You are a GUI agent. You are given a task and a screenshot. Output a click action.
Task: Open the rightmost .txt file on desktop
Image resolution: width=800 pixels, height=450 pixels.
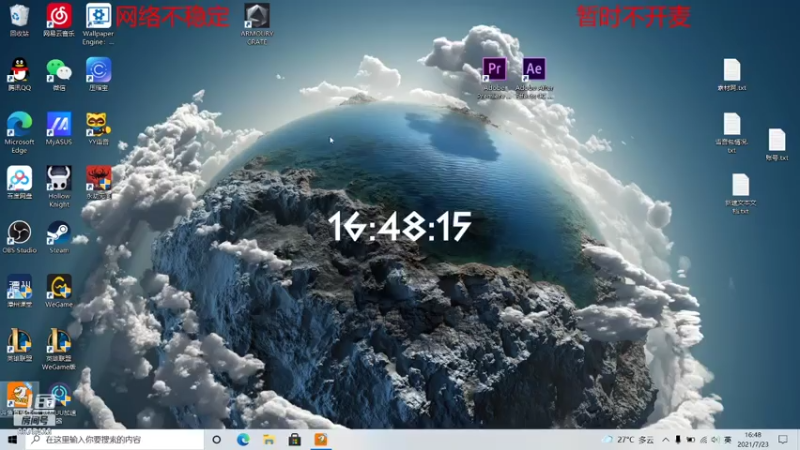pyautogui.click(x=777, y=144)
